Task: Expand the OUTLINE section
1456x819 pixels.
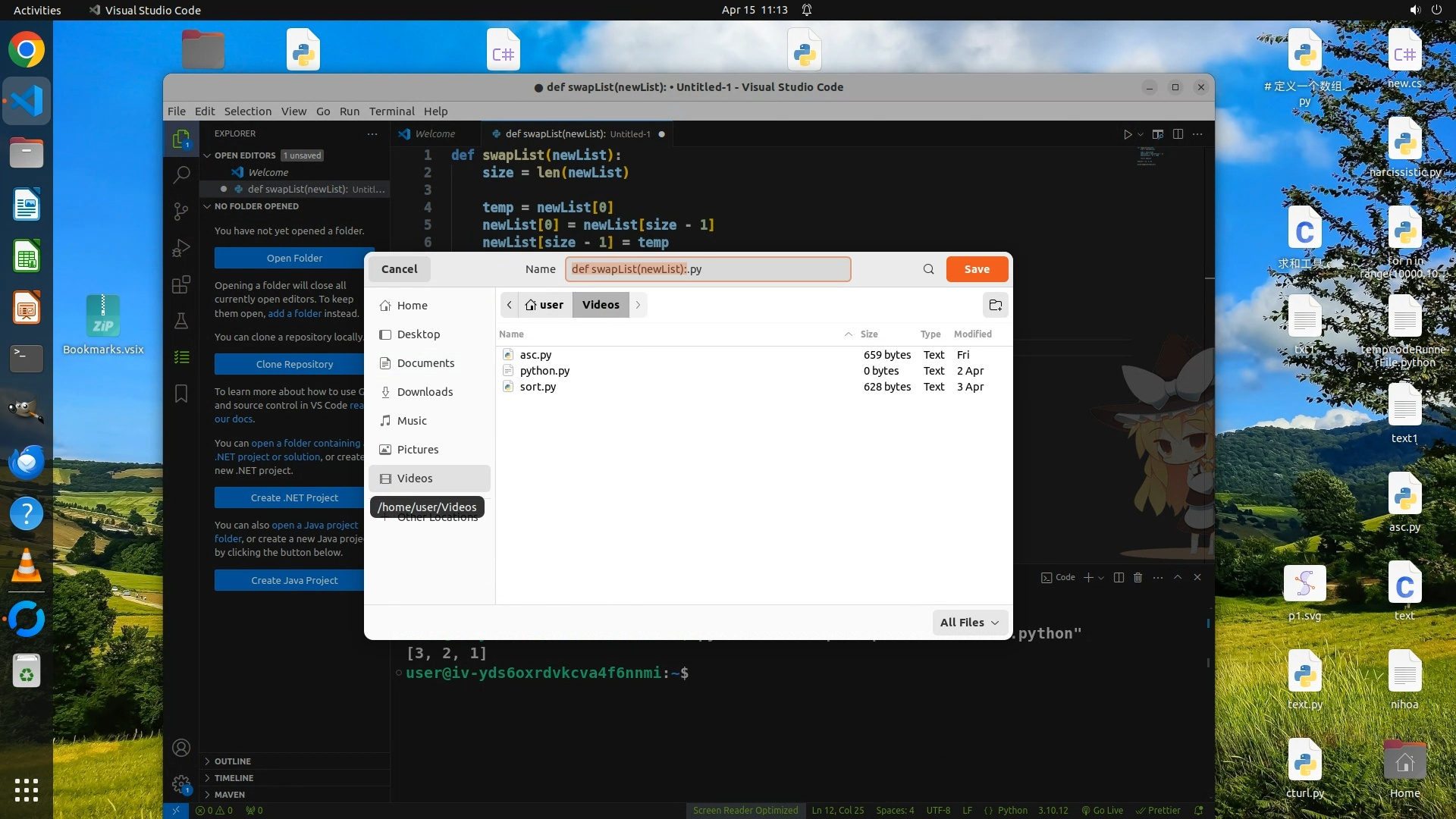Action: [x=232, y=761]
